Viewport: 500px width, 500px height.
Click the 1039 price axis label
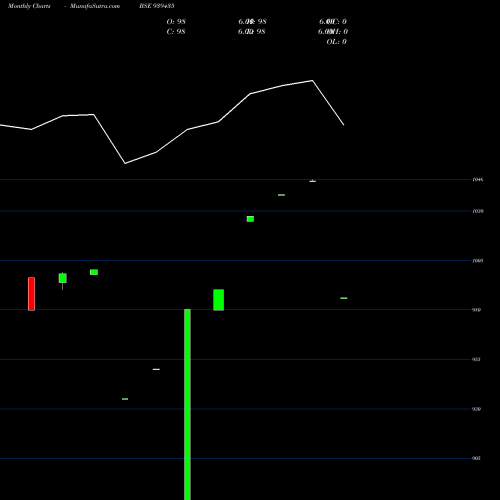478,211
